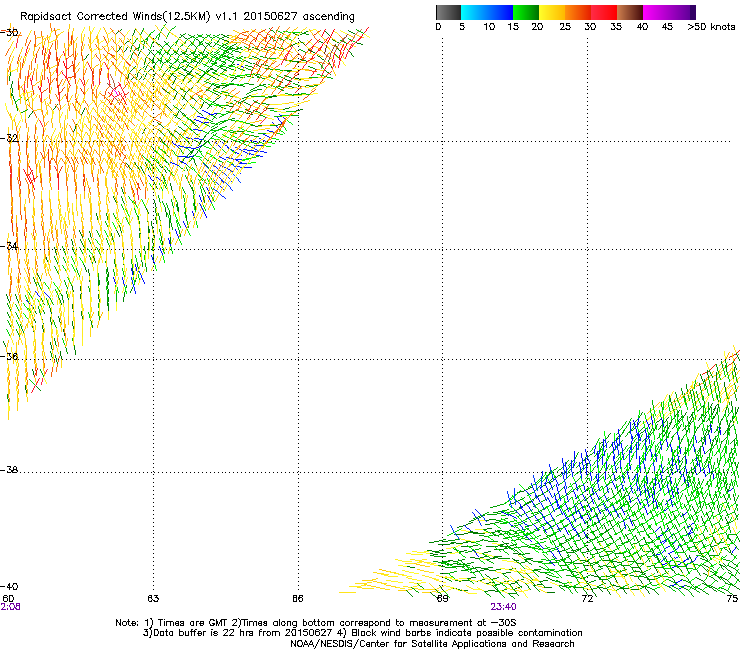Image resolution: width=740 pixels, height=650 pixels.
Task: Click the NOAA/NESDIS Center for Satellite Applications credit
Action: (432, 644)
